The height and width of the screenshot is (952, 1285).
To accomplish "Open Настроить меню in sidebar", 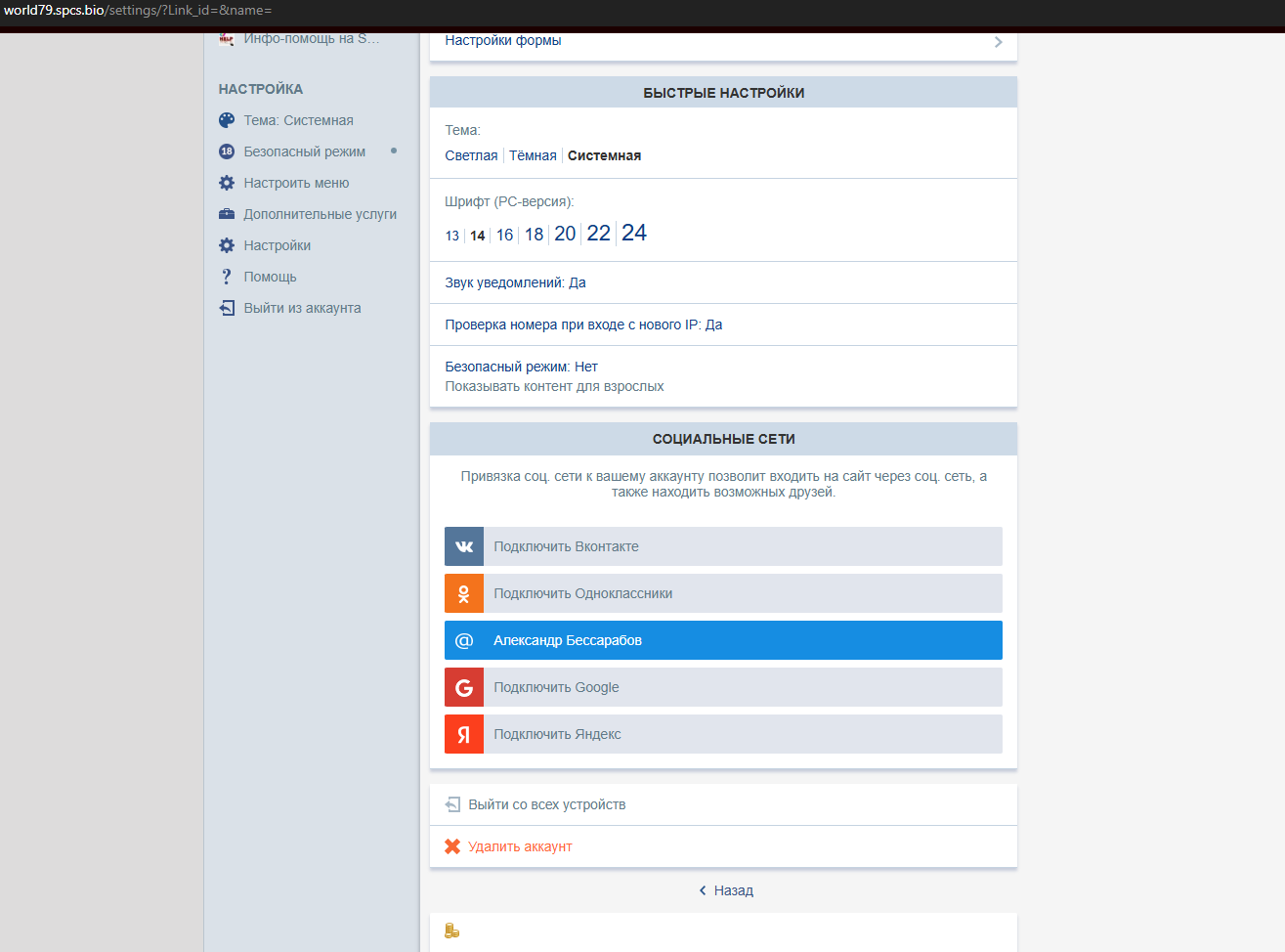I will [296, 183].
